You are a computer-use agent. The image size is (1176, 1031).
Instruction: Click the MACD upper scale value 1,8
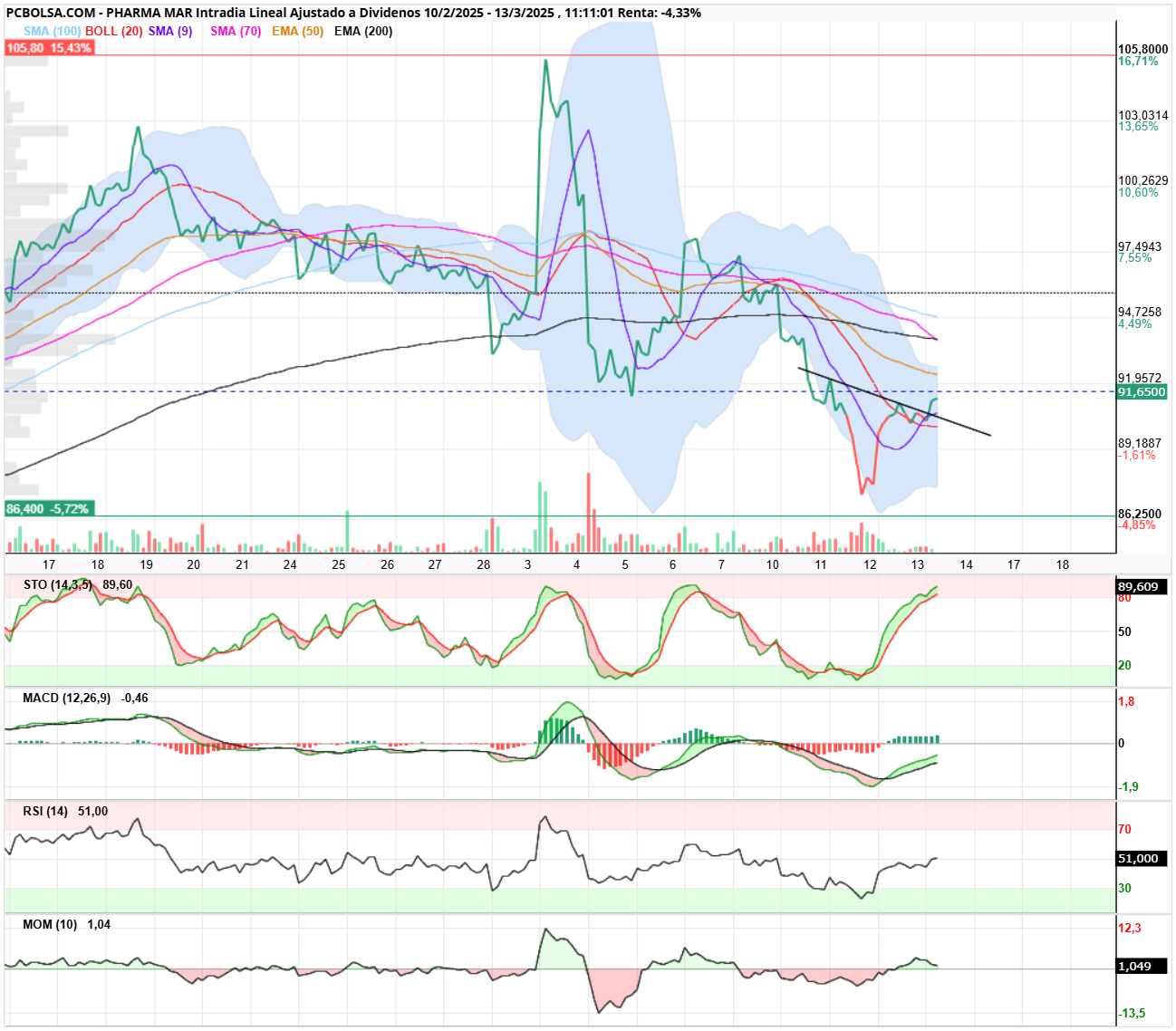point(1126,702)
